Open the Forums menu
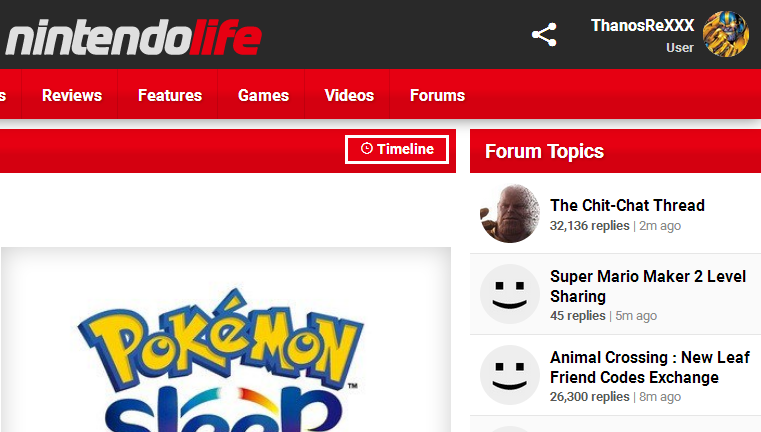Viewport: 761px width, 432px height. point(437,95)
